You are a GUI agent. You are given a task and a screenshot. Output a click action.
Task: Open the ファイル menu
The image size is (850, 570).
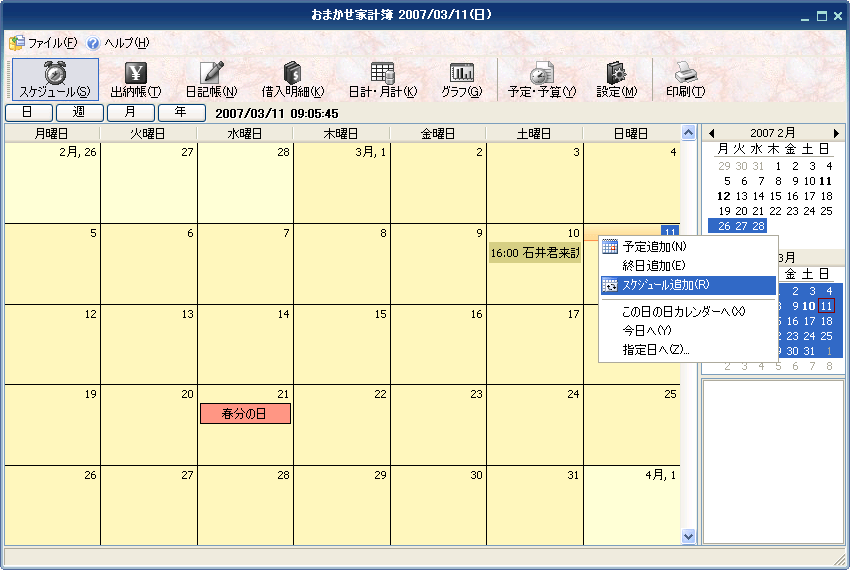(43, 43)
